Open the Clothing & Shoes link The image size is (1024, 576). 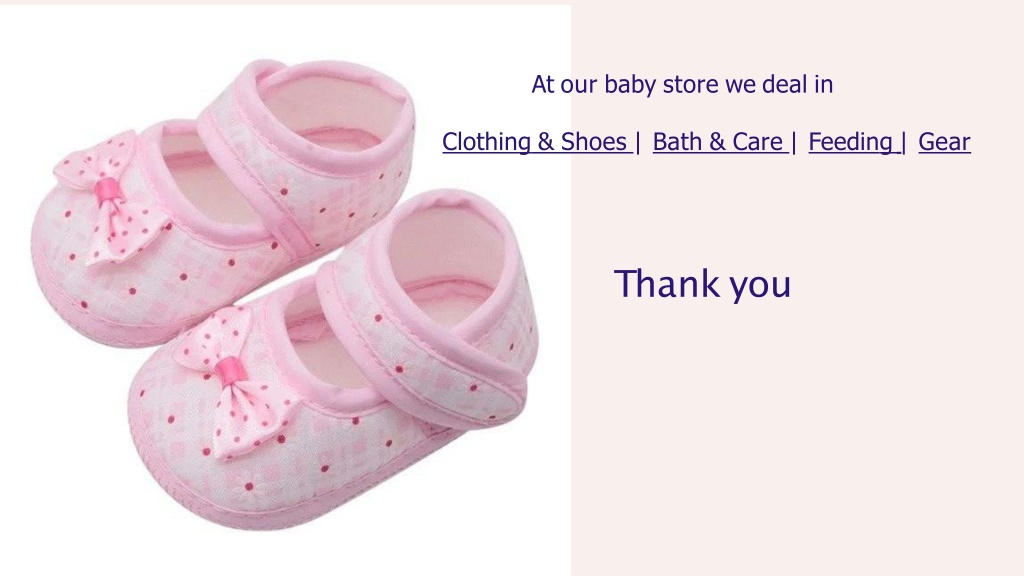tap(537, 142)
